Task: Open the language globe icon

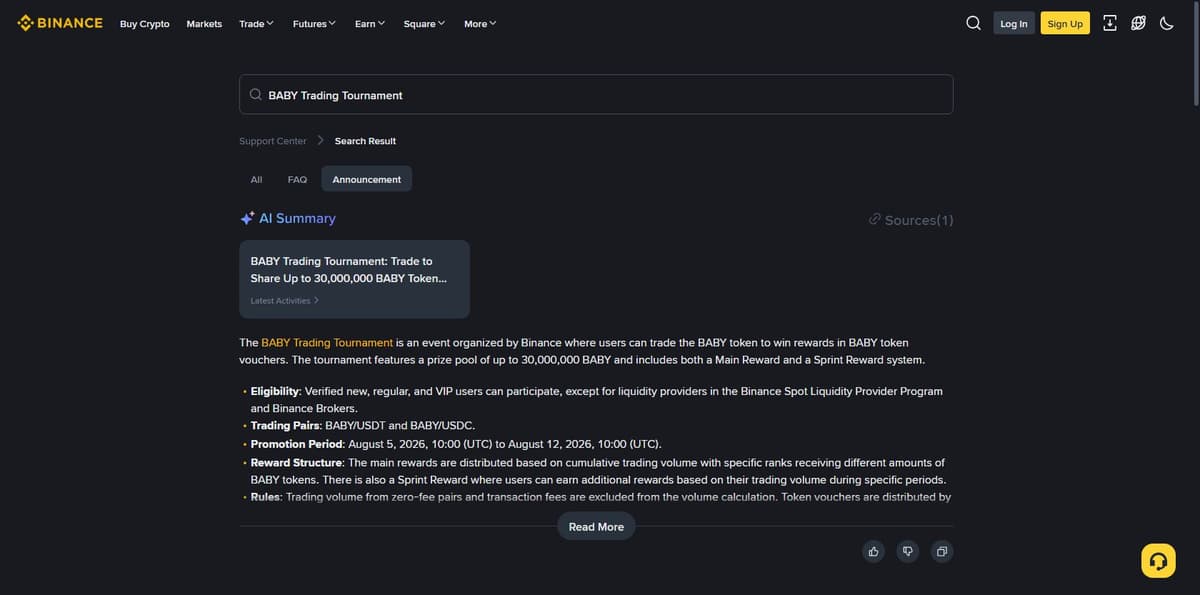Action: tap(1138, 23)
